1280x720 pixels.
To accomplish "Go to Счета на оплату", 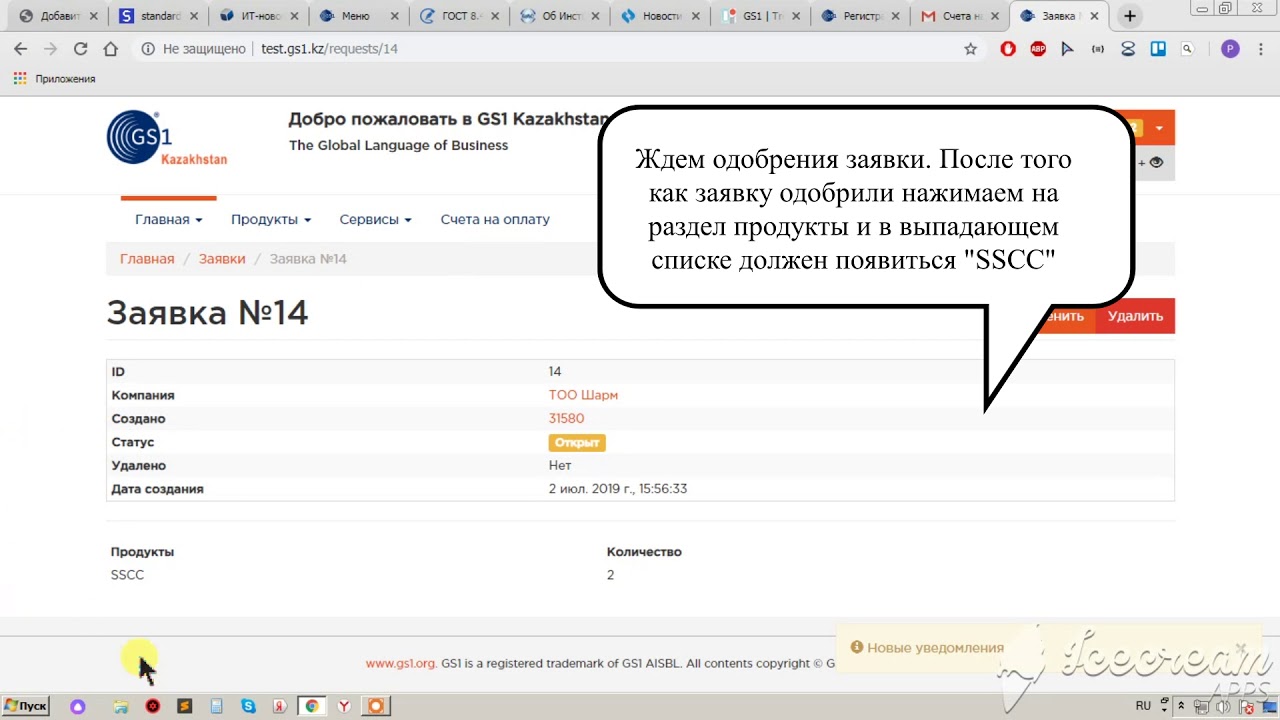I will pos(495,219).
